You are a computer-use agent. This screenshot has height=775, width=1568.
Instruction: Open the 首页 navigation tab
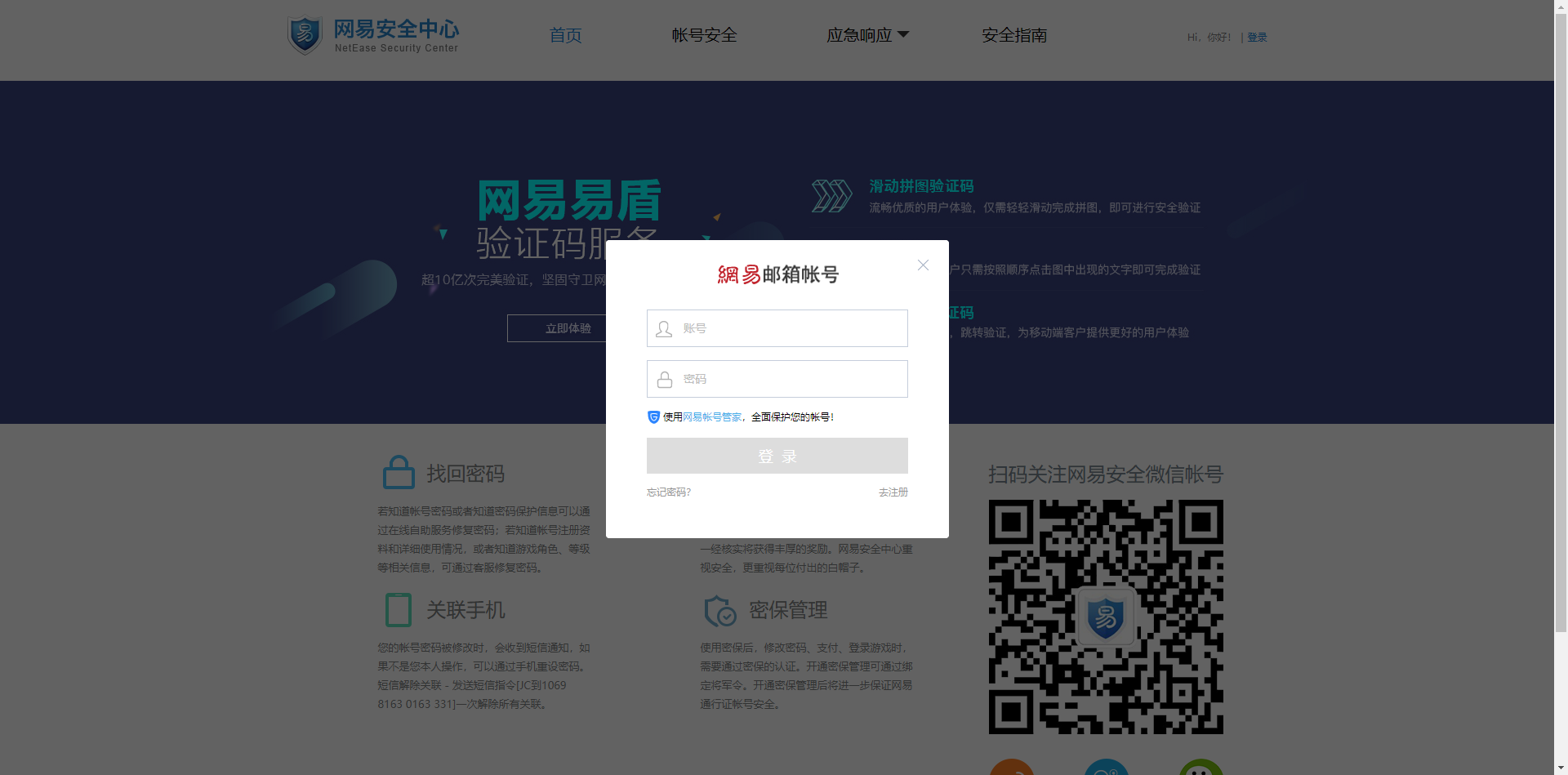(565, 35)
